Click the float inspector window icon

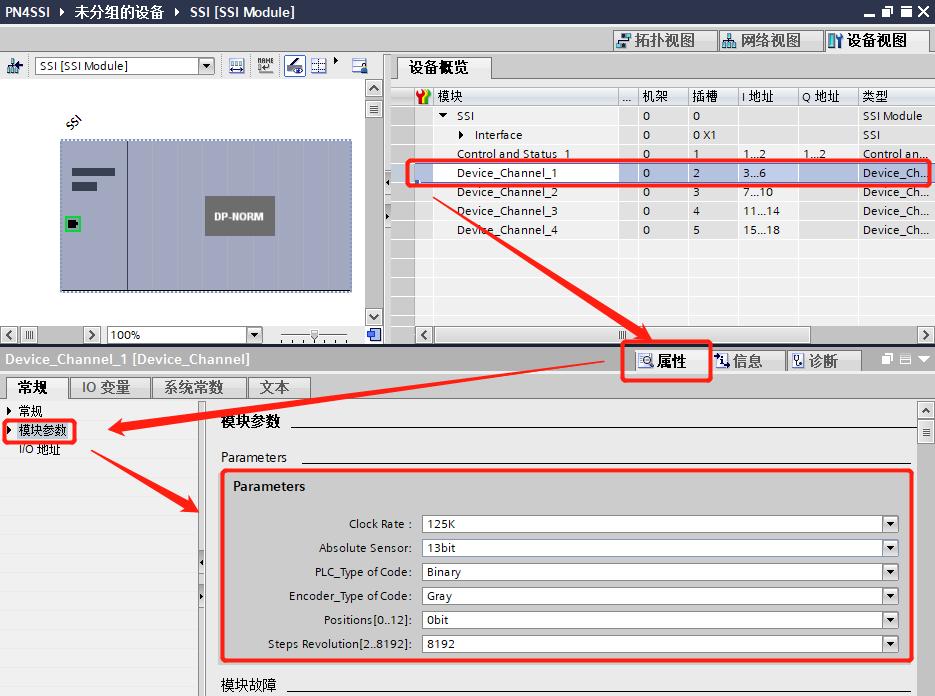point(887,359)
